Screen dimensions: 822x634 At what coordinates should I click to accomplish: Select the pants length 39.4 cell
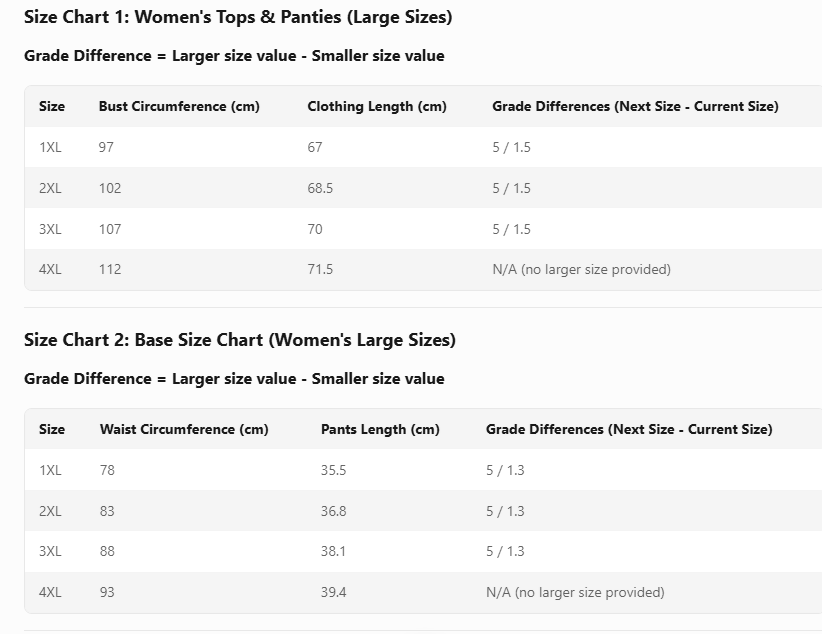[334, 593]
